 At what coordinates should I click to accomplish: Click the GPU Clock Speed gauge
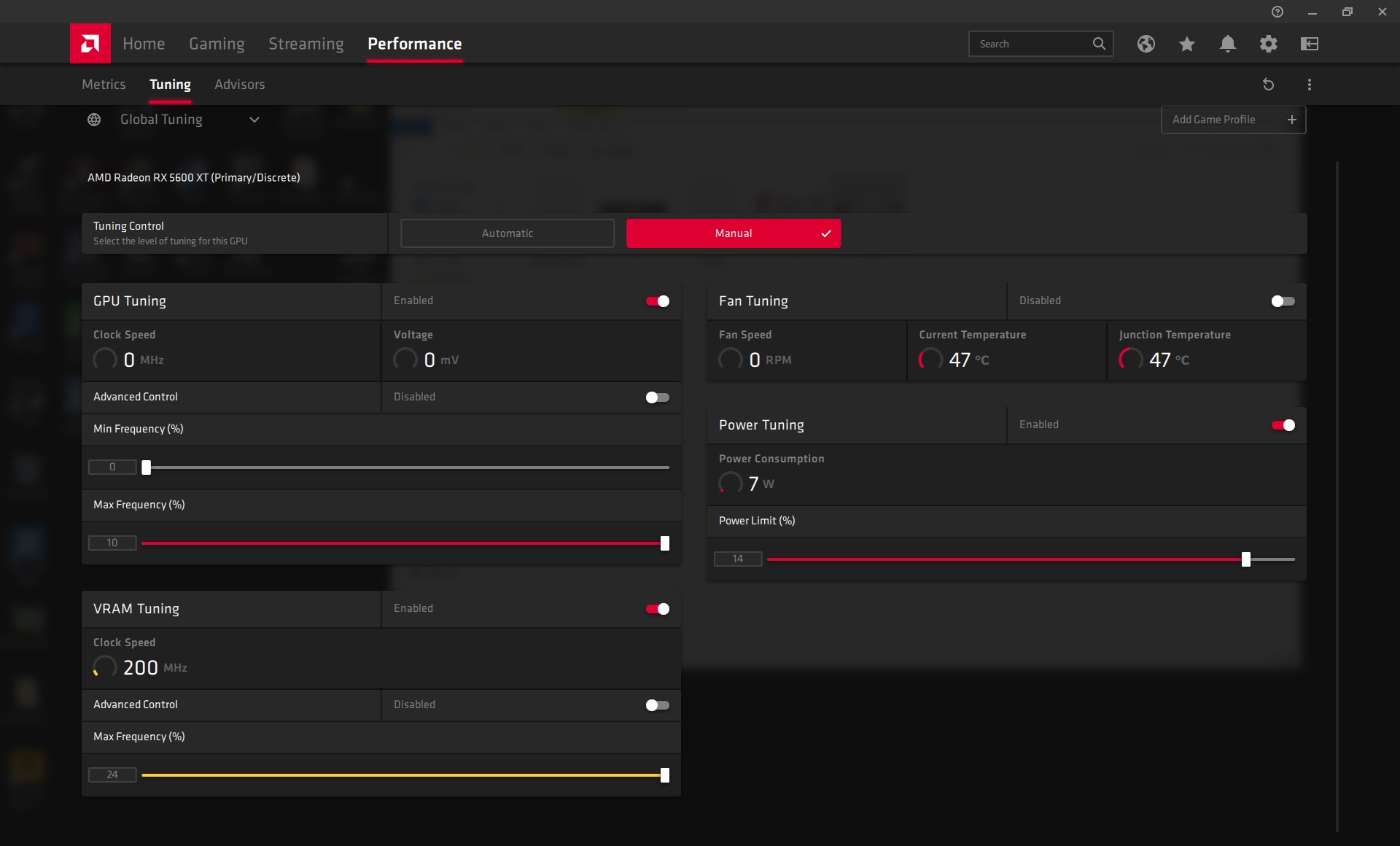(x=105, y=359)
